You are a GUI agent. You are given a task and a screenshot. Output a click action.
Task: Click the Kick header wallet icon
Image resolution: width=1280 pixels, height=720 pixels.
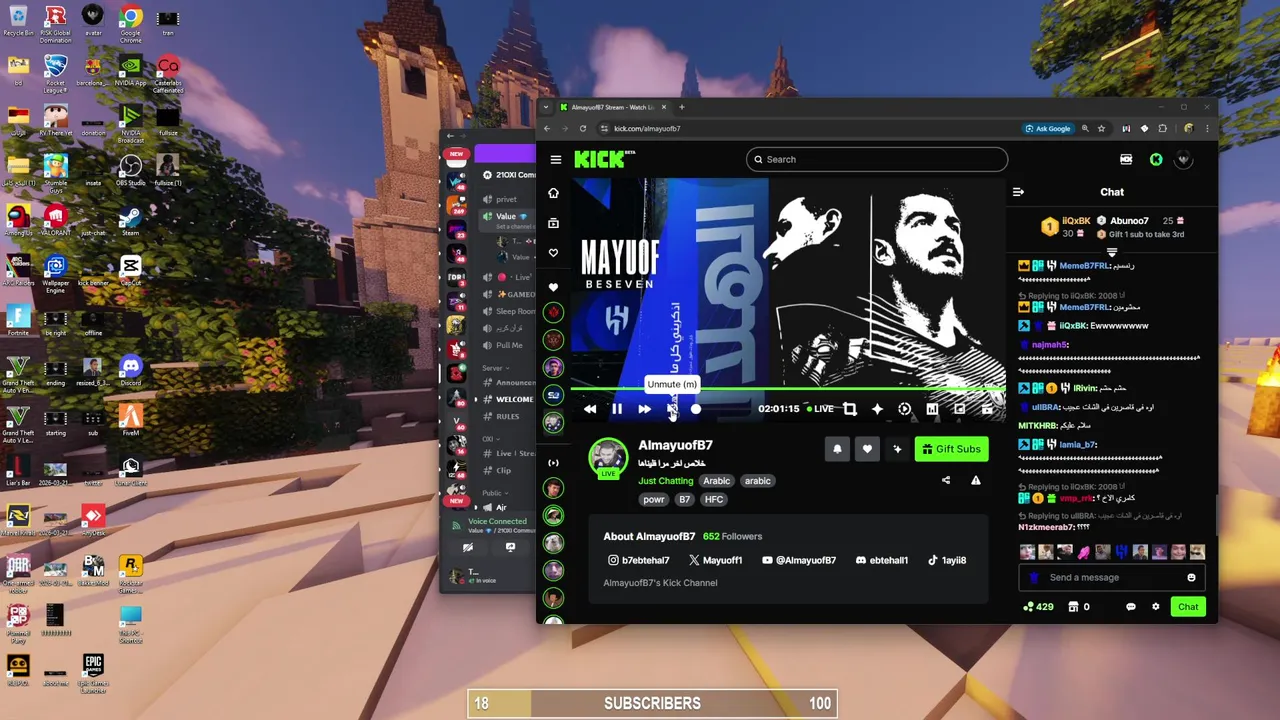(x=1126, y=159)
